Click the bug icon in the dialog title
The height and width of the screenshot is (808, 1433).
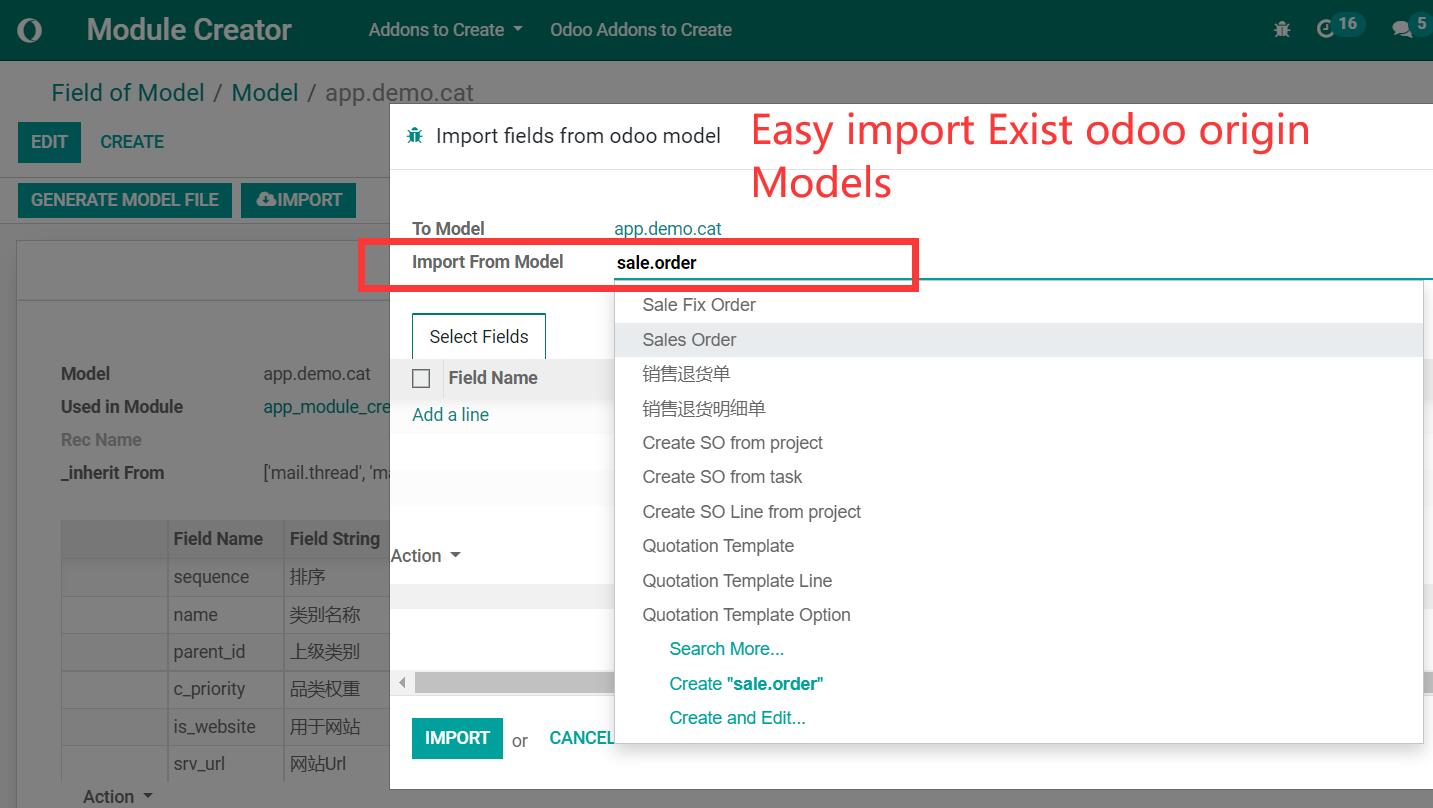(x=415, y=136)
